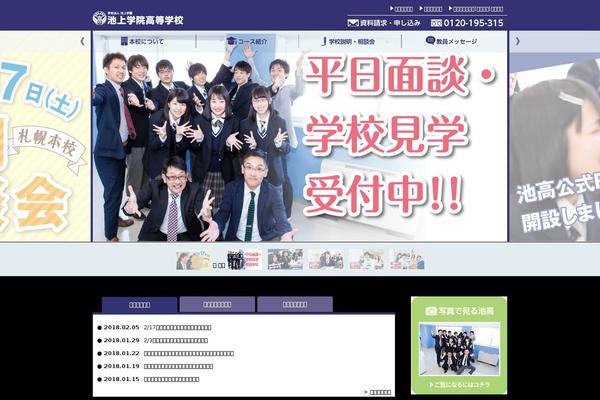The height and width of the screenshot is (400, 600).
Task: Select the first carousel thumbnail
Action: click(194, 260)
